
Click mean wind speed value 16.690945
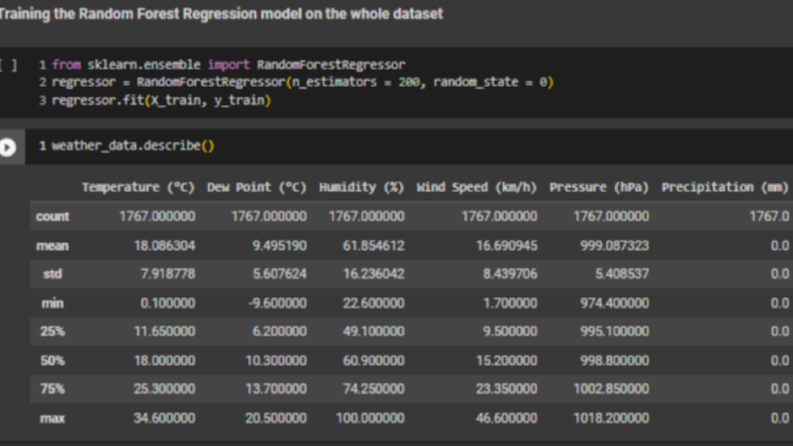(507, 246)
